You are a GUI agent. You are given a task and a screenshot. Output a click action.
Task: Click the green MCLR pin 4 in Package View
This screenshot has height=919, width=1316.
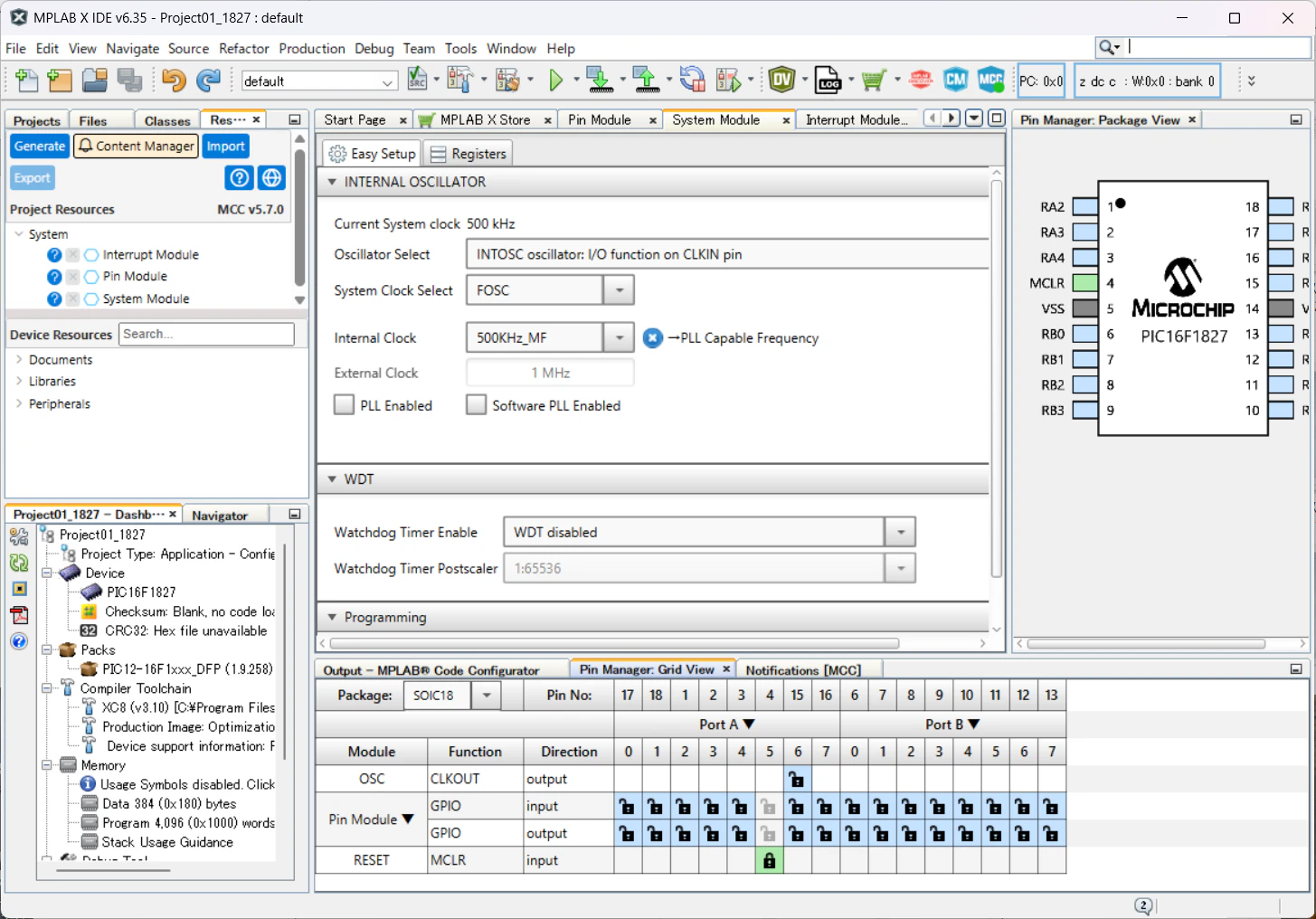click(1084, 283)
